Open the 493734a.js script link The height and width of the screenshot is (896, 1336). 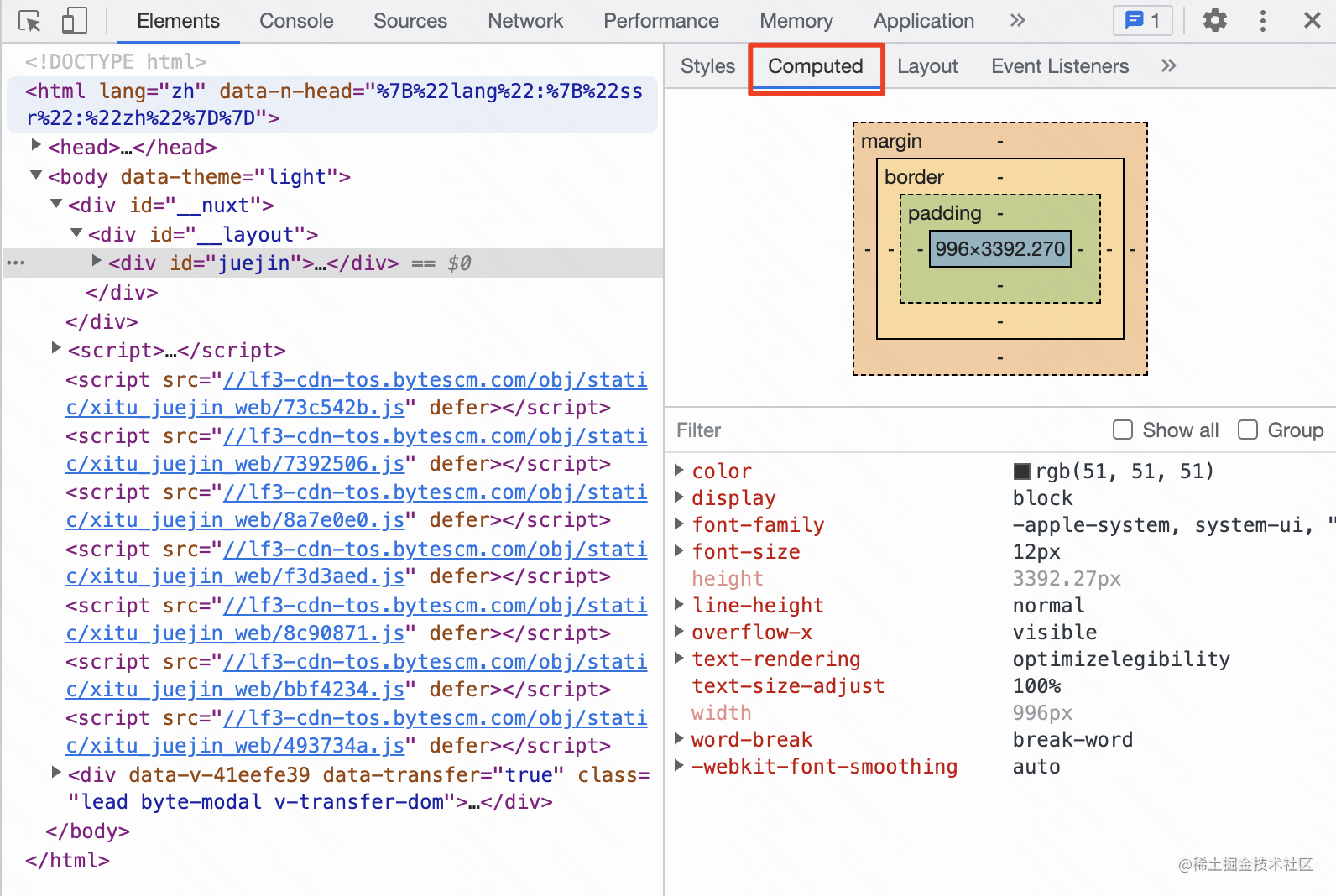357,732
